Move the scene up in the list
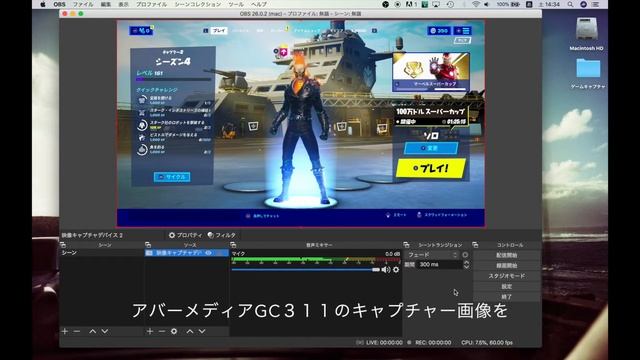Image resolution: width=640 pixels, height=360 pixels. pos(93,331)
